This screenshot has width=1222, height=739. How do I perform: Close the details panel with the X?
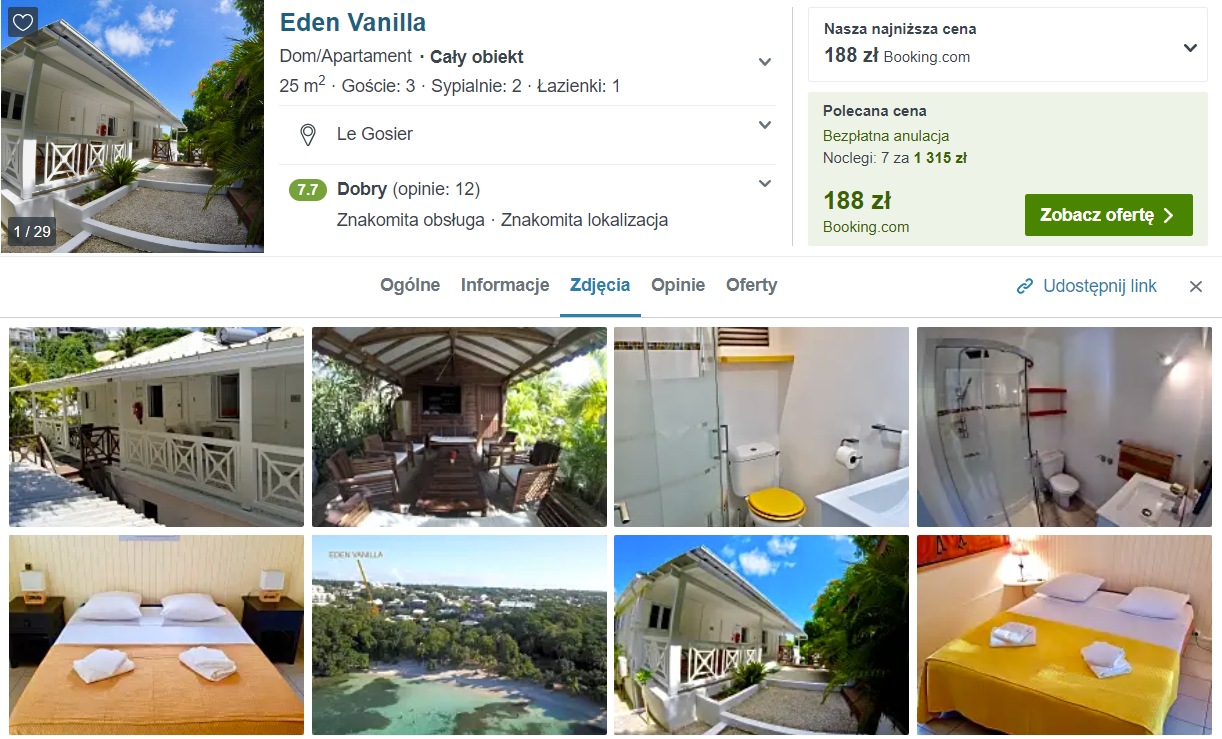click(1196, 287)
